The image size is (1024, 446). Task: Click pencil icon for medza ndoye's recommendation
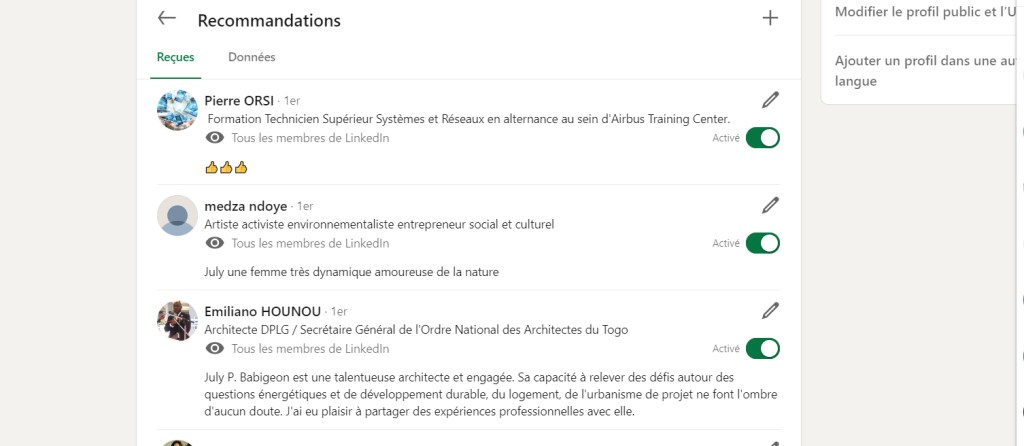click(770, 205)
